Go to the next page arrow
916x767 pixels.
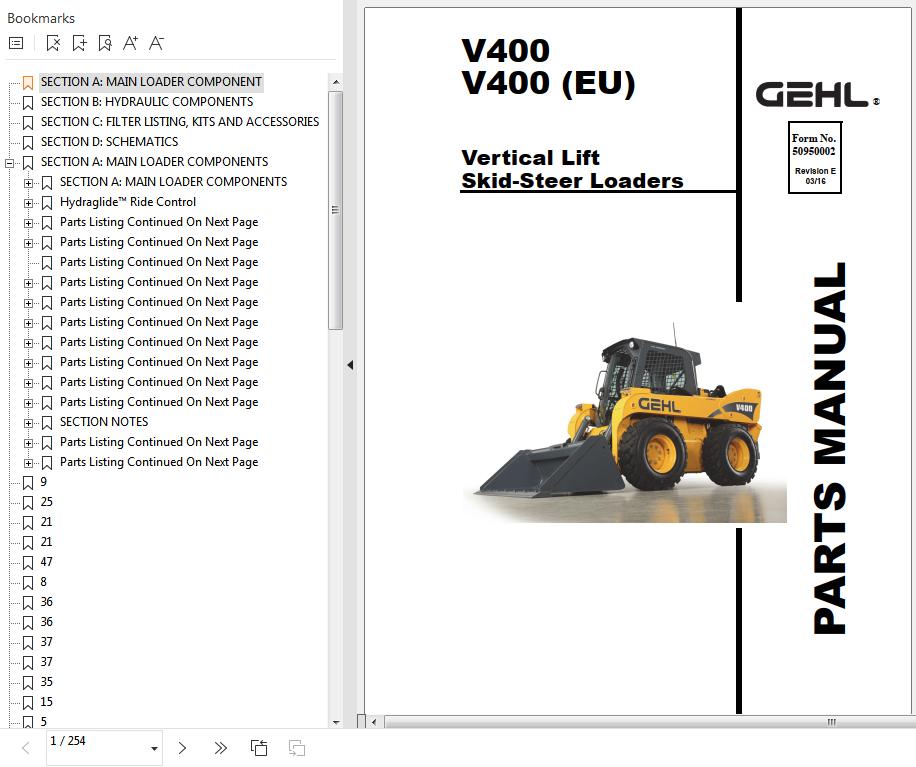(182, 748)
